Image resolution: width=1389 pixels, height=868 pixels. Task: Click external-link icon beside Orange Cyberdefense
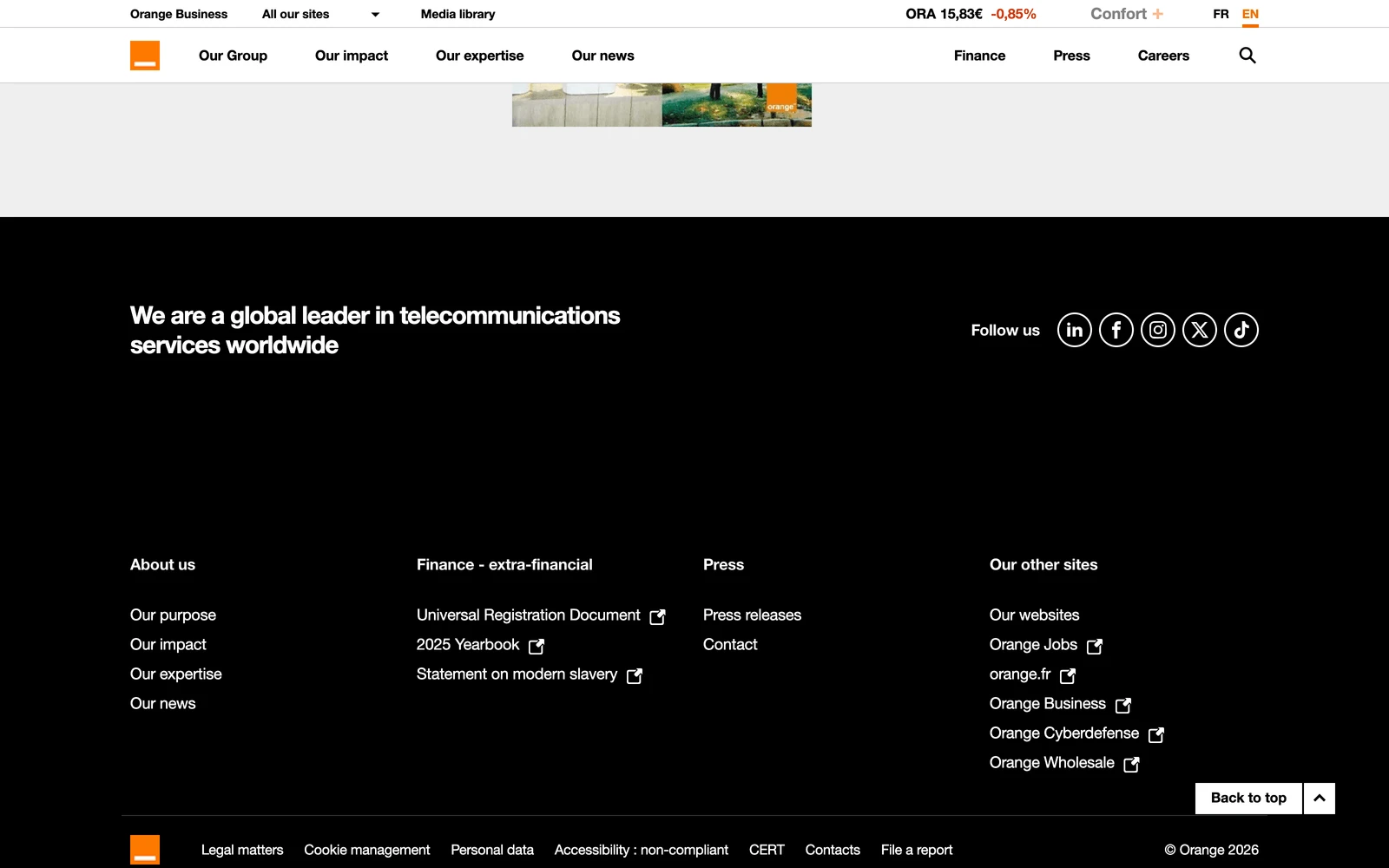pos(1156,734)
